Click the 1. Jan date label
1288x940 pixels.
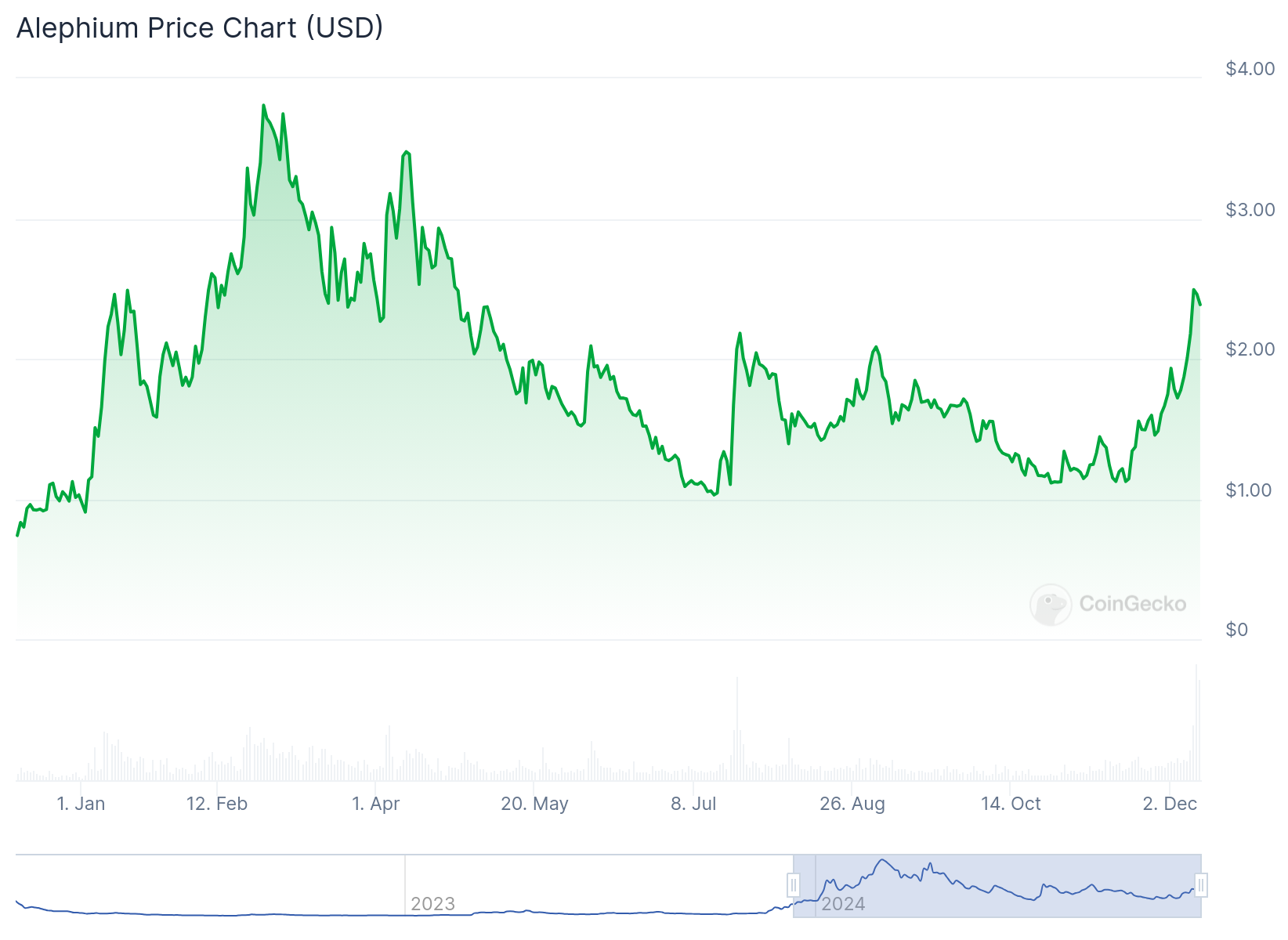81,804
